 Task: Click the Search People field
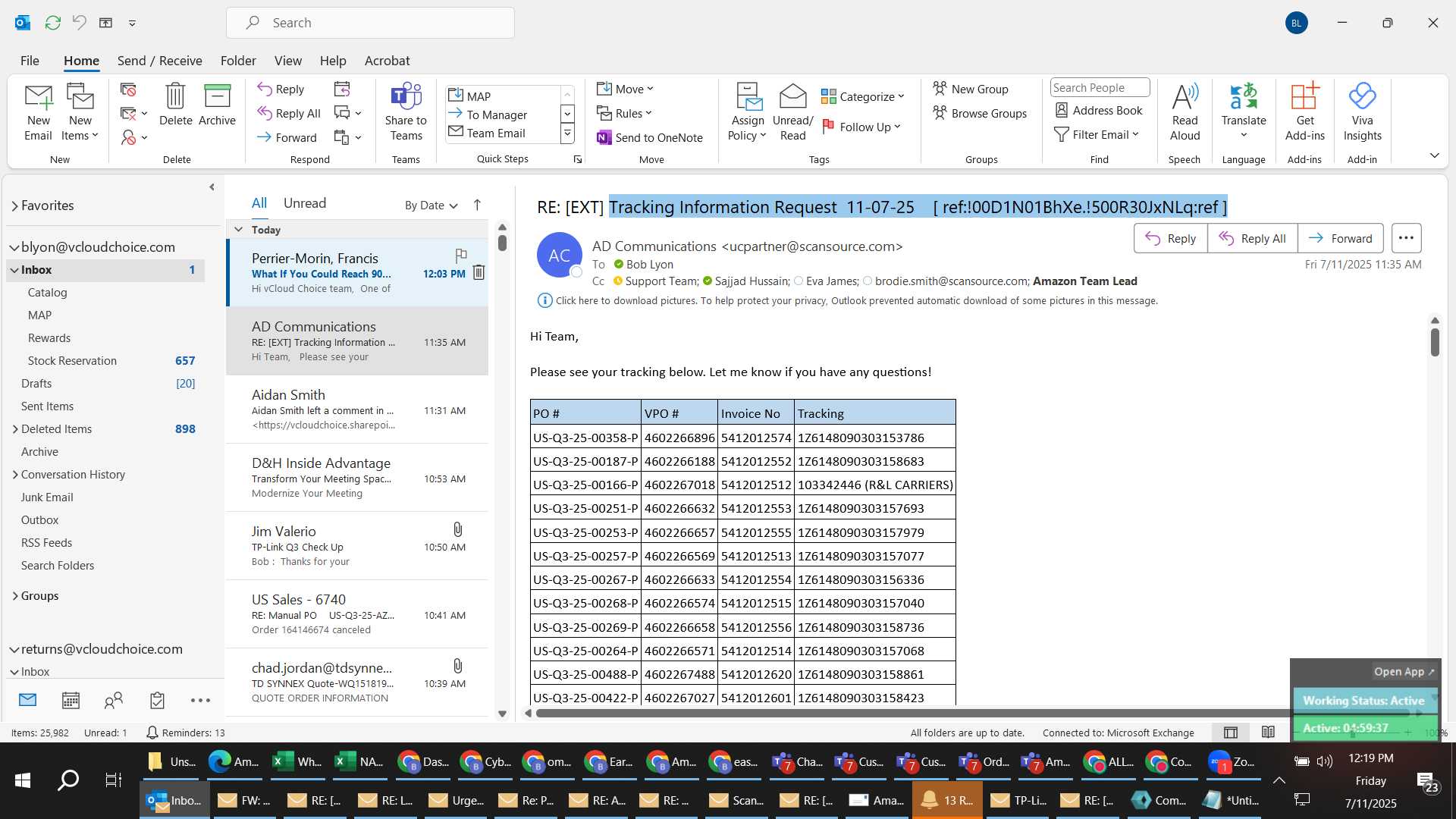tap(1099, 88)
